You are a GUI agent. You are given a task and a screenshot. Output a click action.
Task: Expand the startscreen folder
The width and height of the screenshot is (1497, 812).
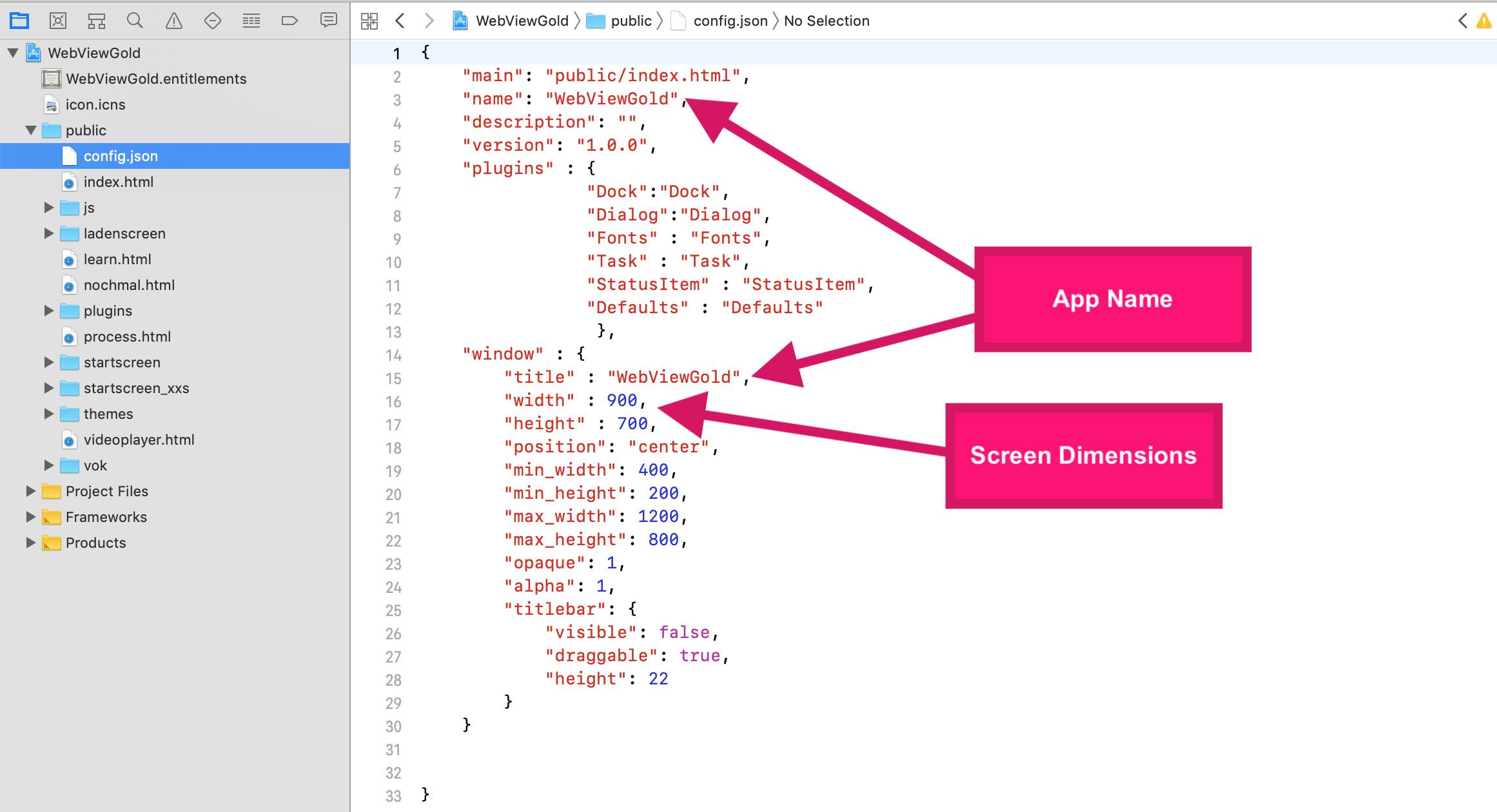48,362
